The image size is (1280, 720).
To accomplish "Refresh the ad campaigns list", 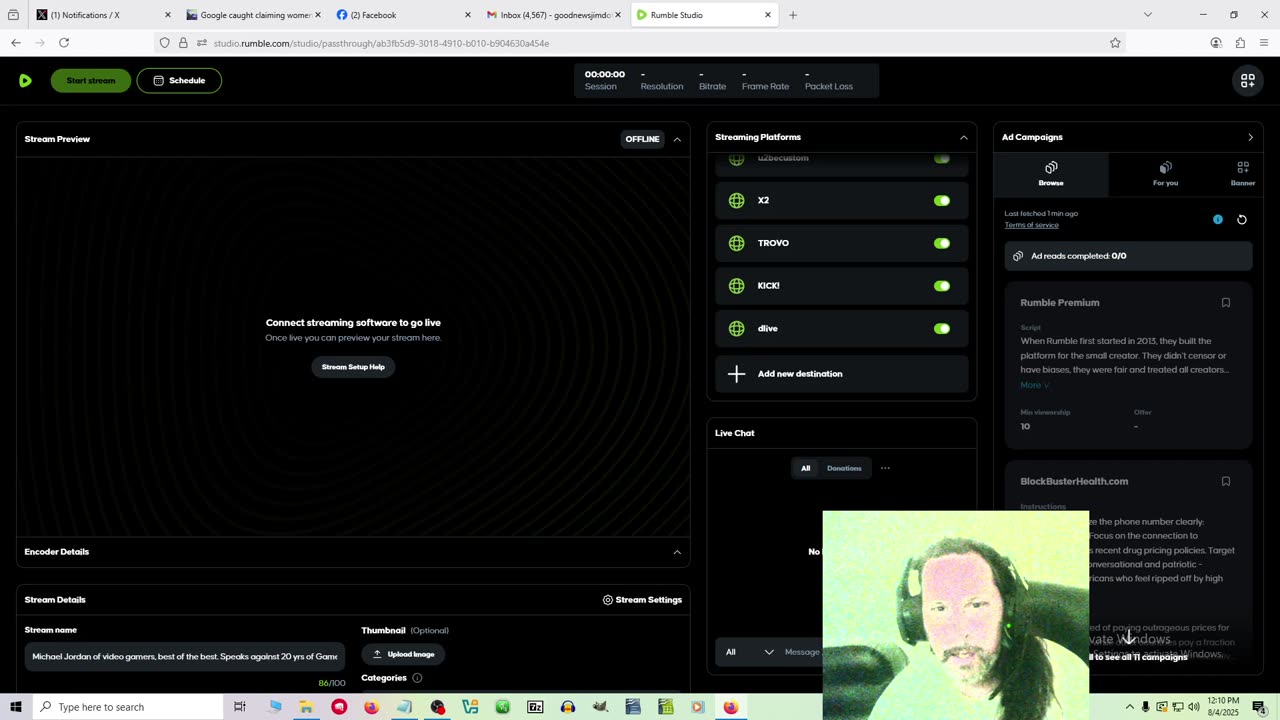I will 1242,220.
